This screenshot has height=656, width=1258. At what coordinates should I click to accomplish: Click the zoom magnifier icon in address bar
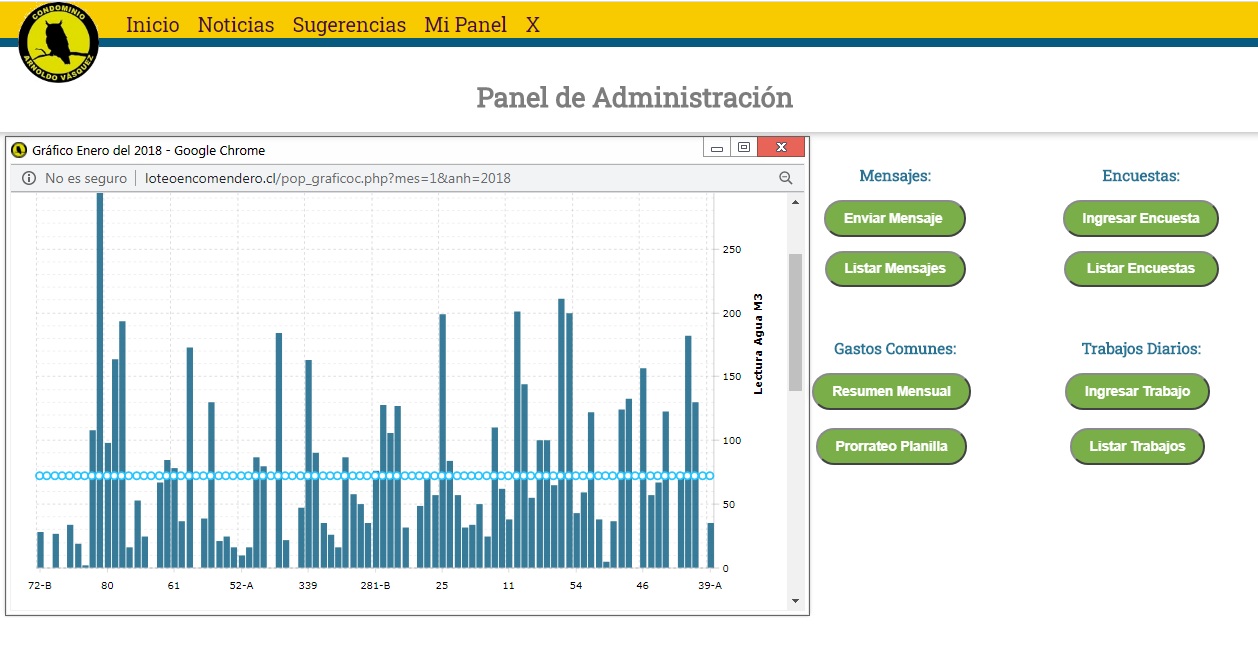[x=785, y=178]
